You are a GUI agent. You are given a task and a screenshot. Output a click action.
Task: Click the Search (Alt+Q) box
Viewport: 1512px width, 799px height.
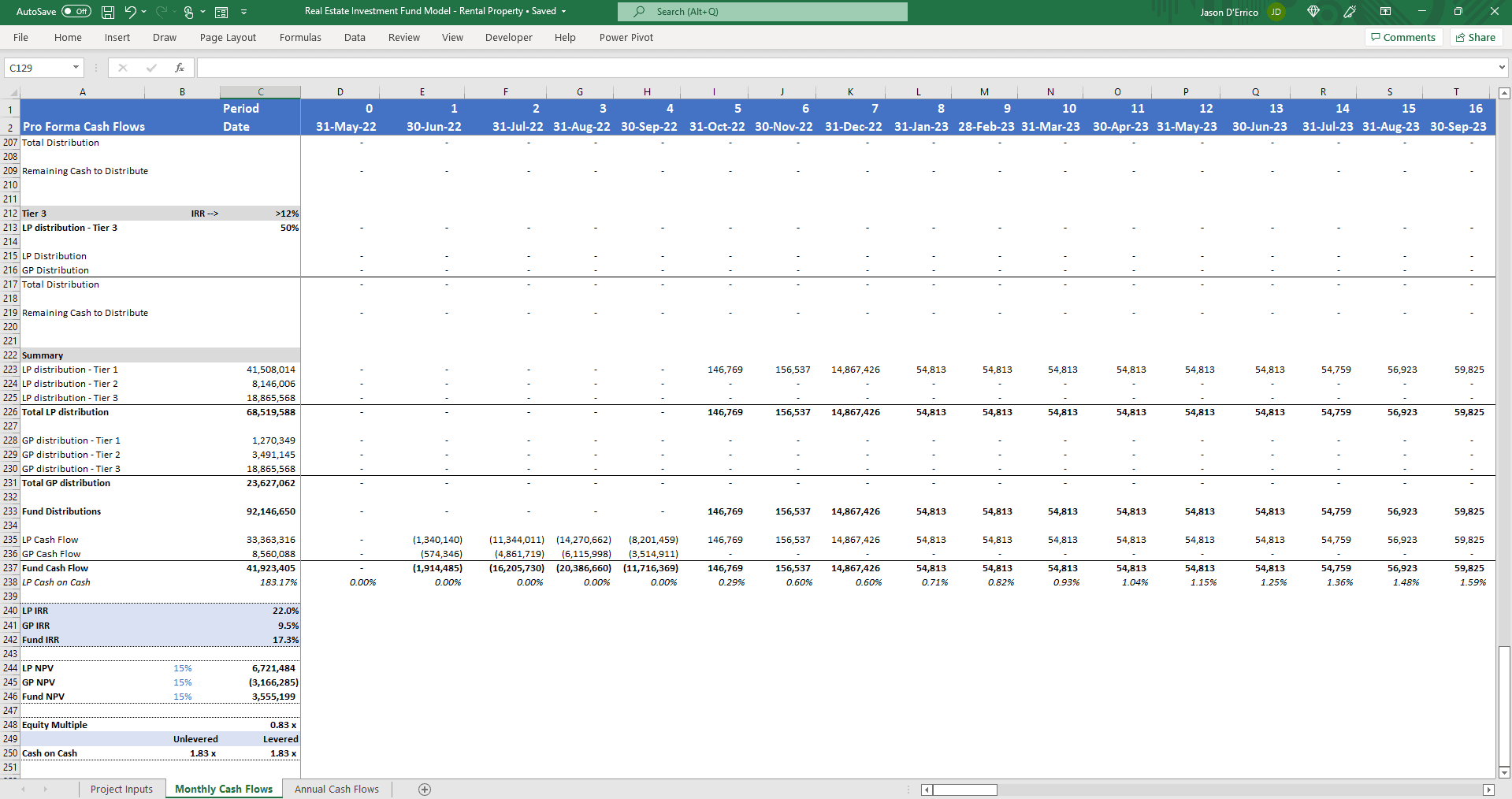tap(763, 12)
